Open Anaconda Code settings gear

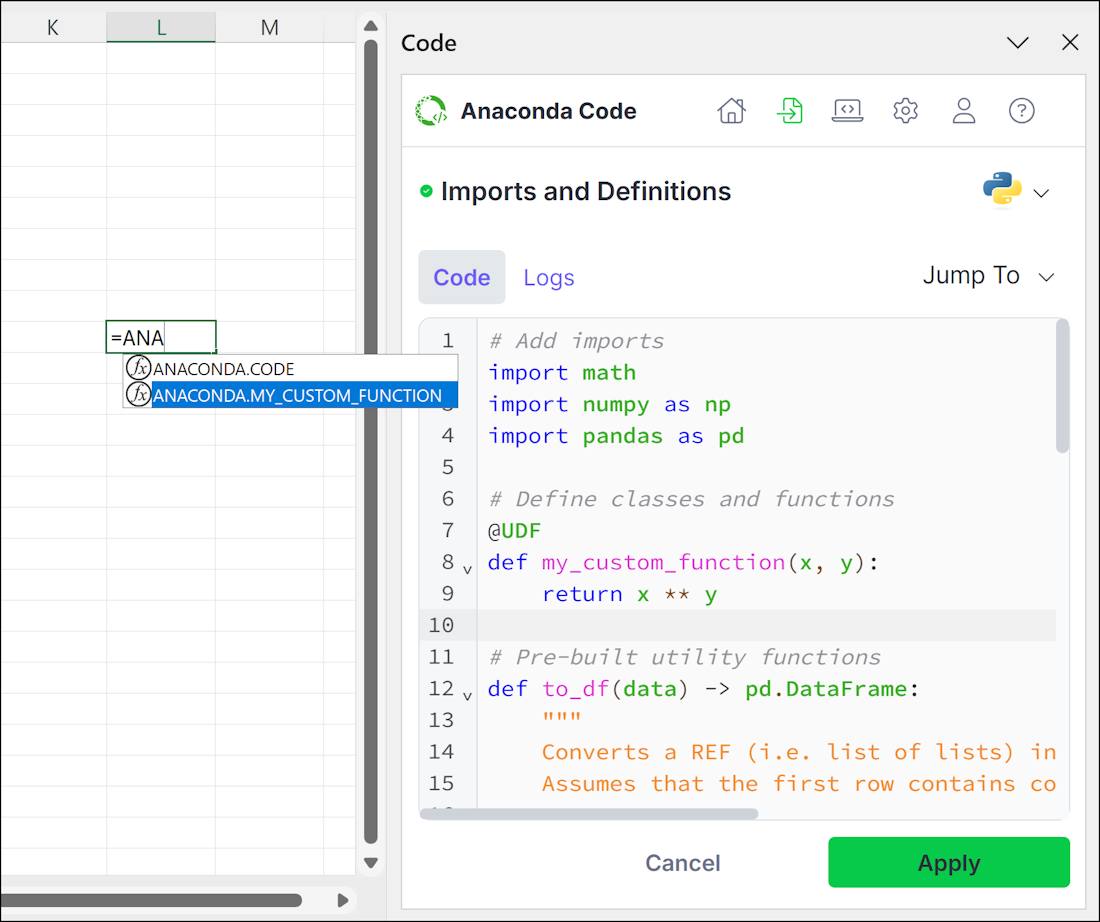coord(905,110)
